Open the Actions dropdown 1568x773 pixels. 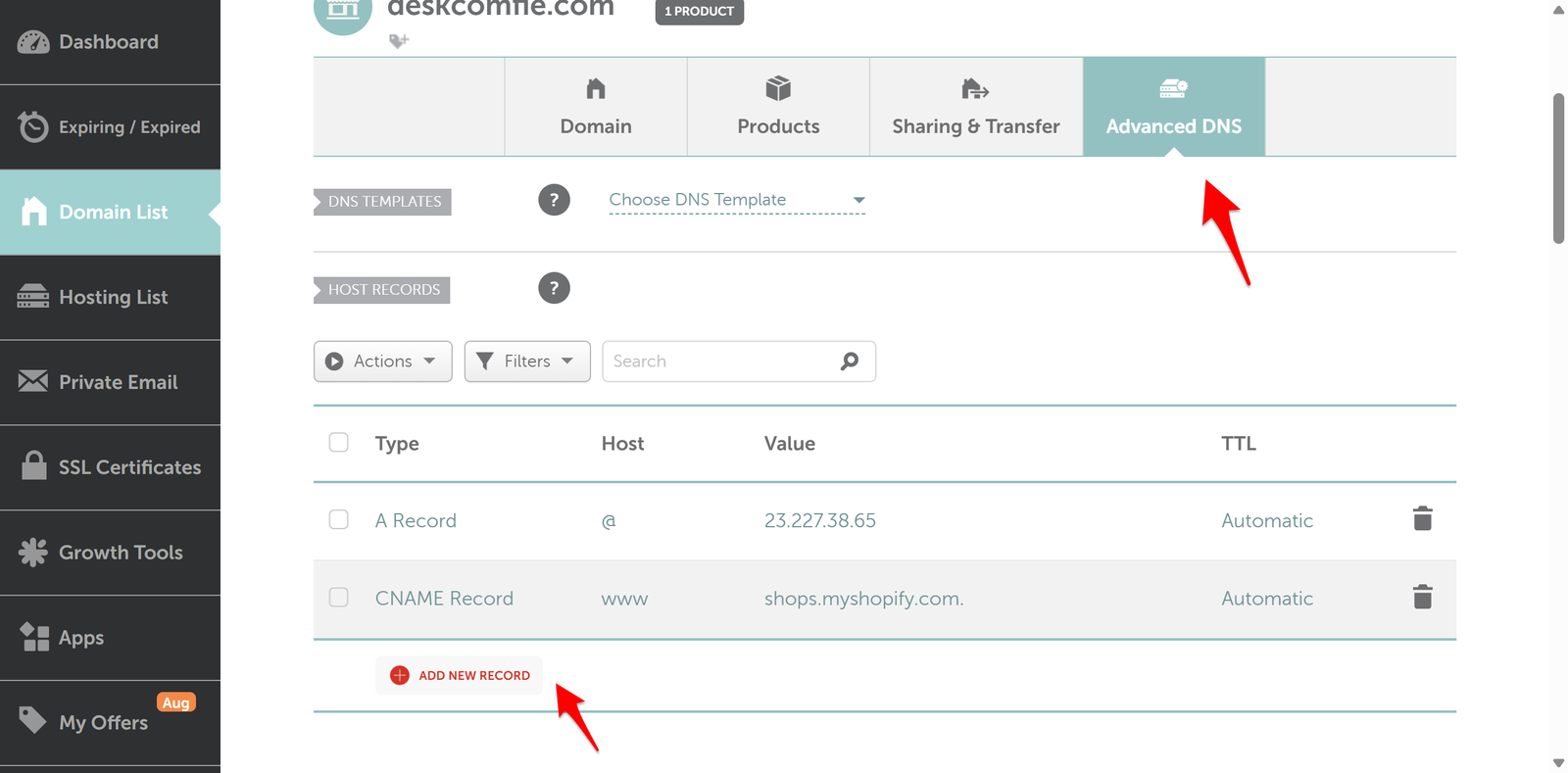click(x=383, y=362)
